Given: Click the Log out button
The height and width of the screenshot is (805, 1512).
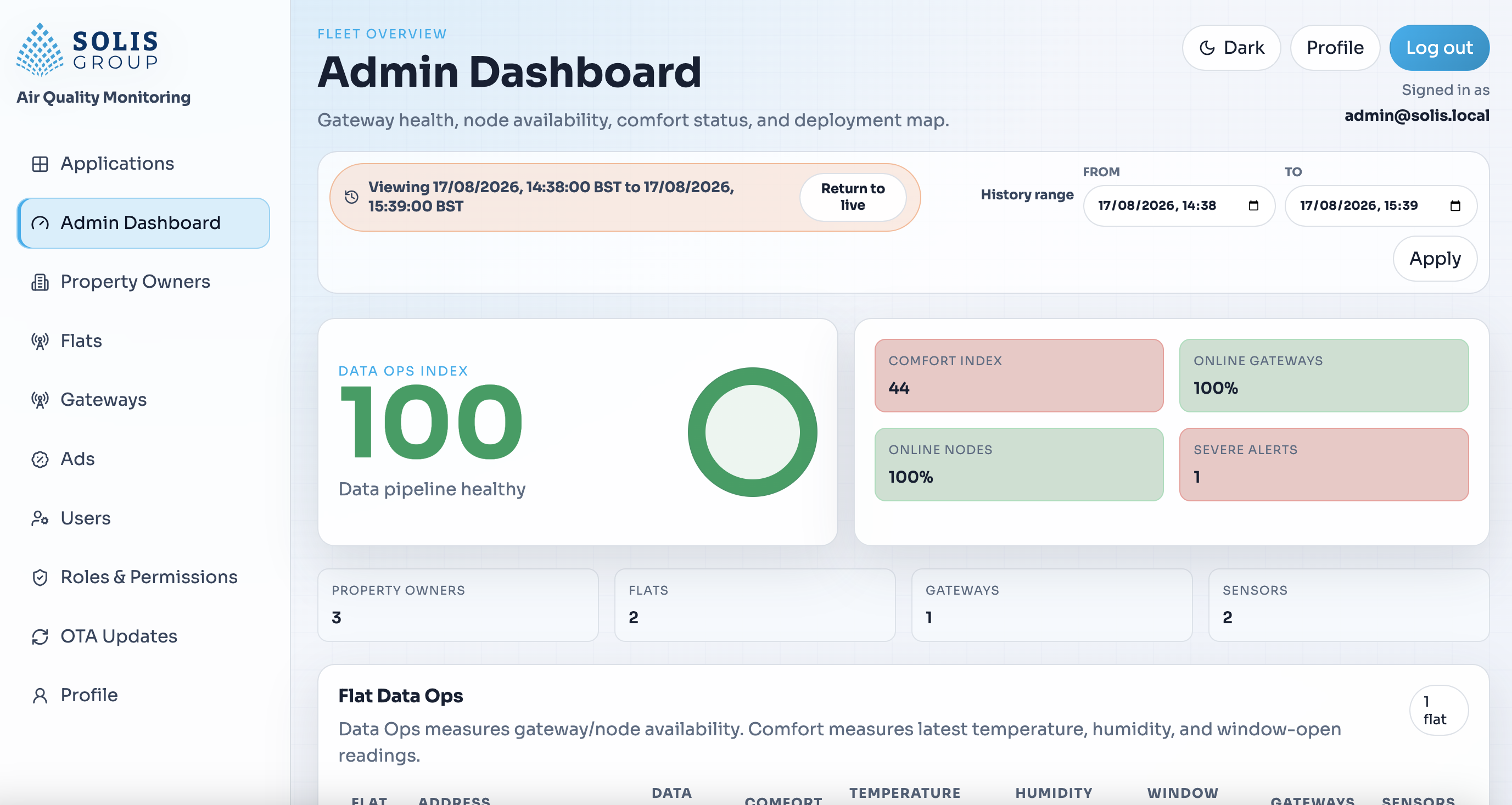Looking at the screenshot, I should (x=1439, y=48).
